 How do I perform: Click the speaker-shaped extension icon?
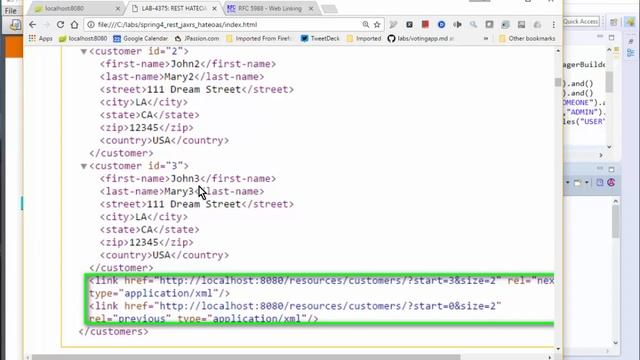[457, 24]
